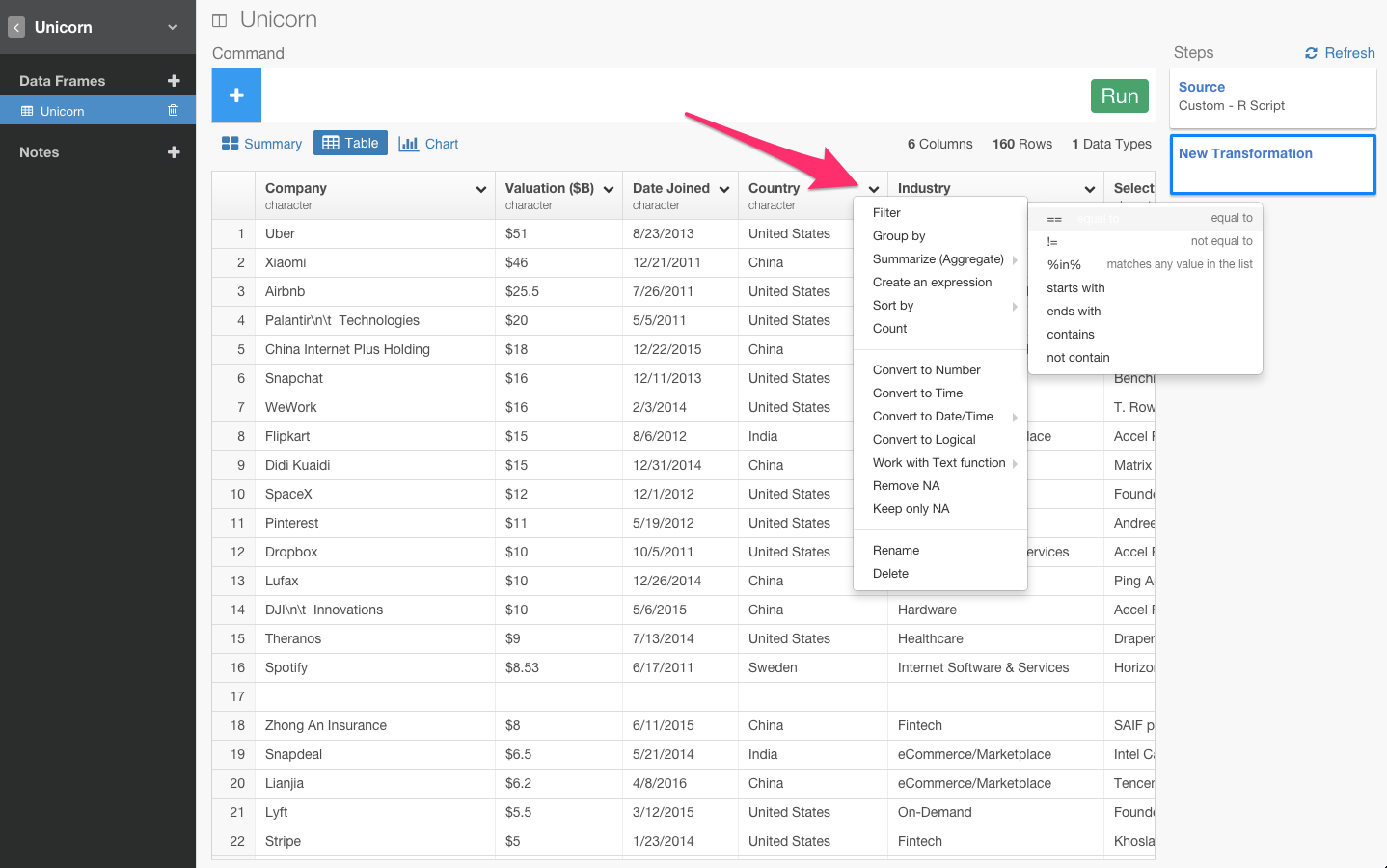This screenshot has height=868, width=1387.
Task: Click the 12/22/2015 date cell
Action: coord(680,349)
